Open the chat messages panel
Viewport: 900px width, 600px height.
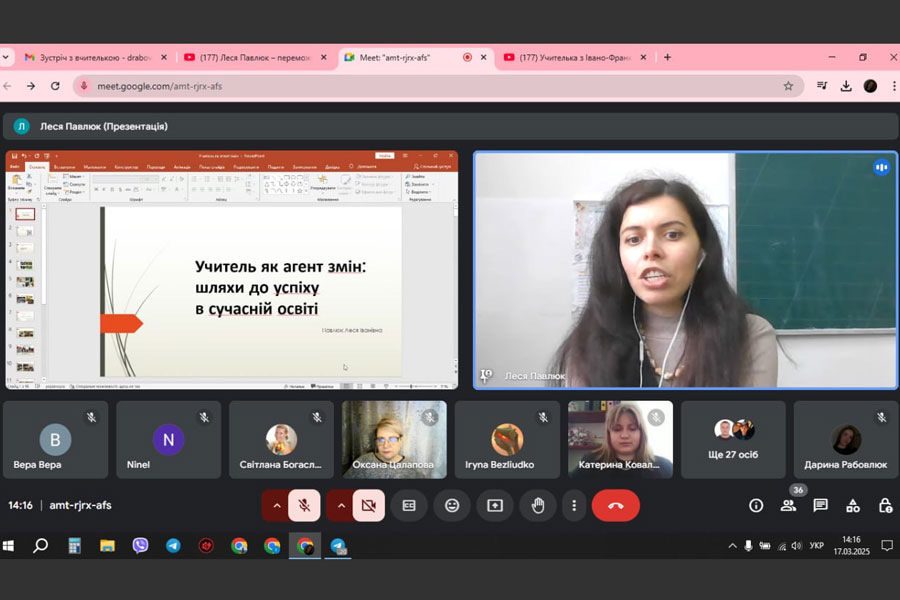[820, 506]
